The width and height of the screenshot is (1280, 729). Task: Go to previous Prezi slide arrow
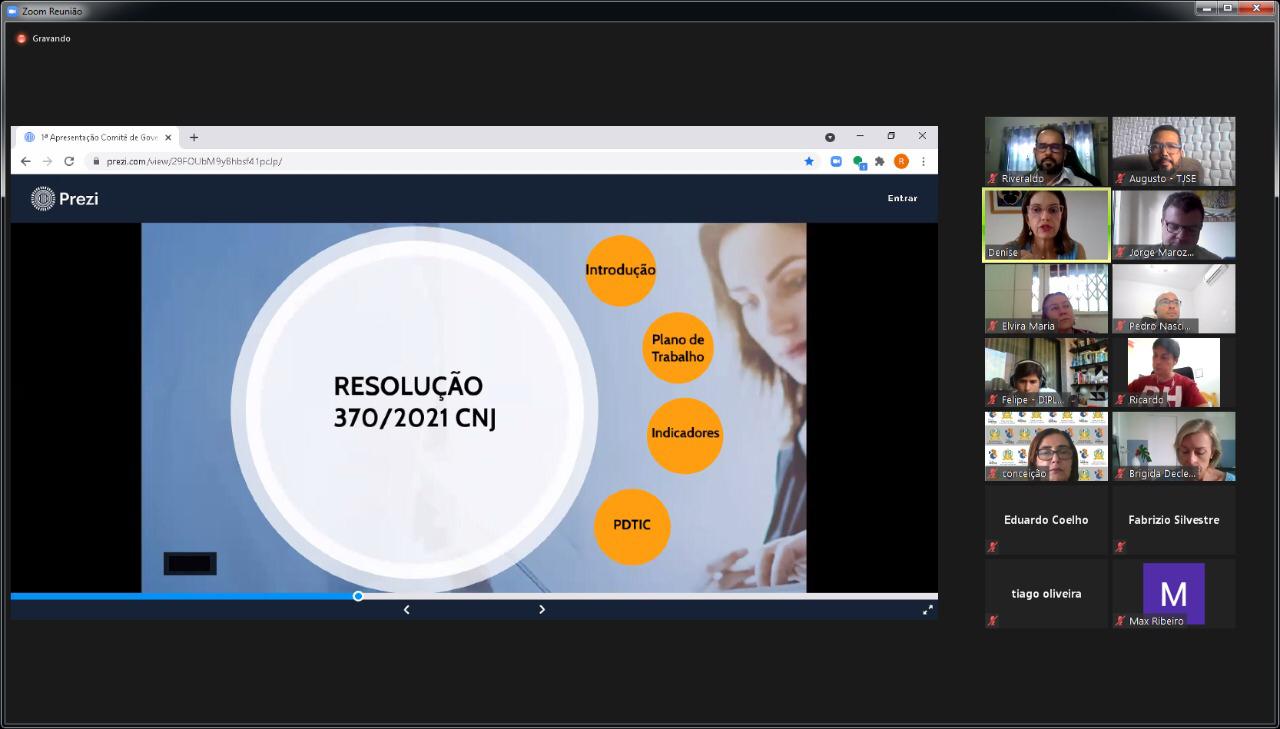click(406, 609)
